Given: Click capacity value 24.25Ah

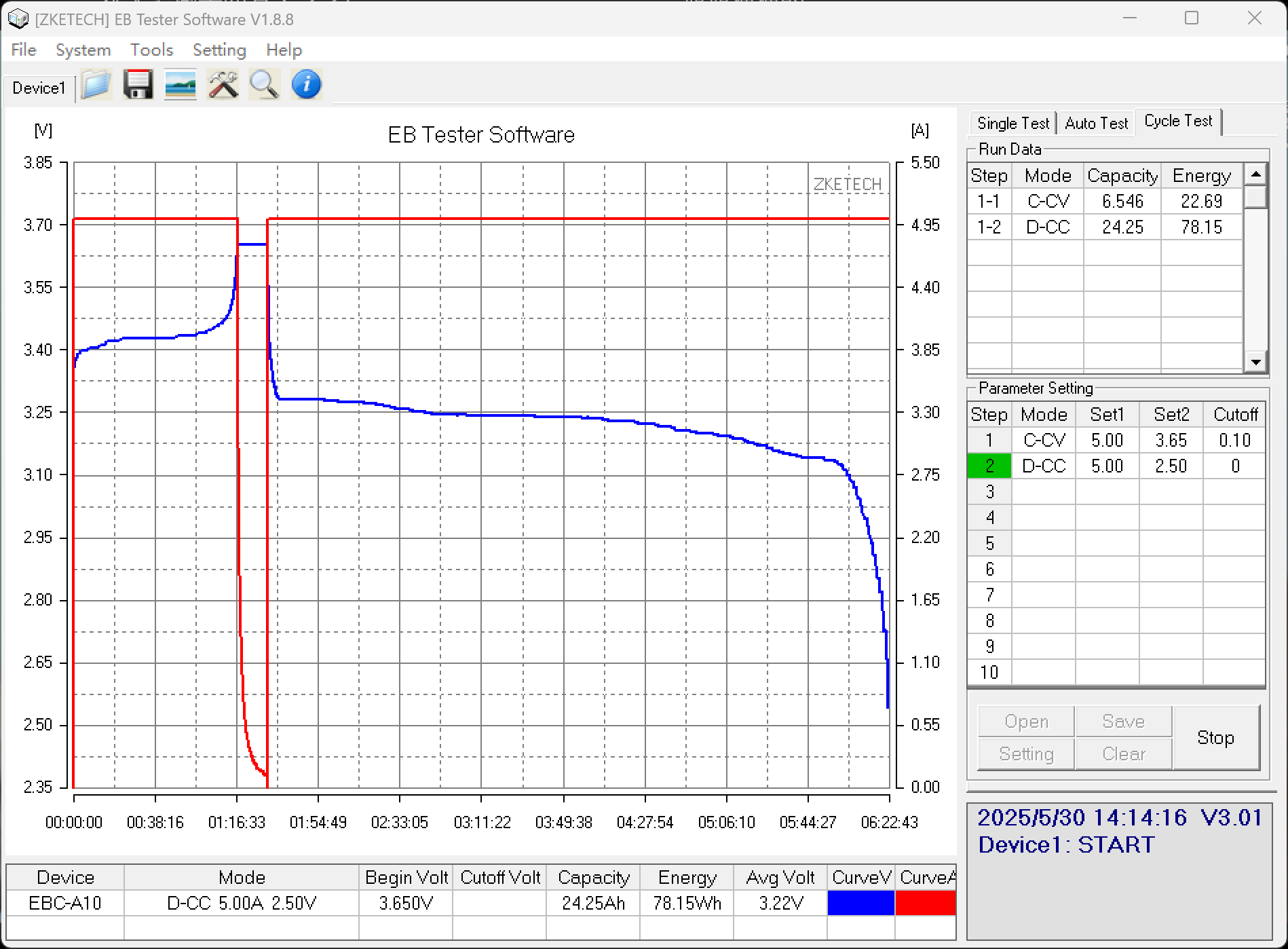Looking at the screenshot, I should [x=593, y=904].
